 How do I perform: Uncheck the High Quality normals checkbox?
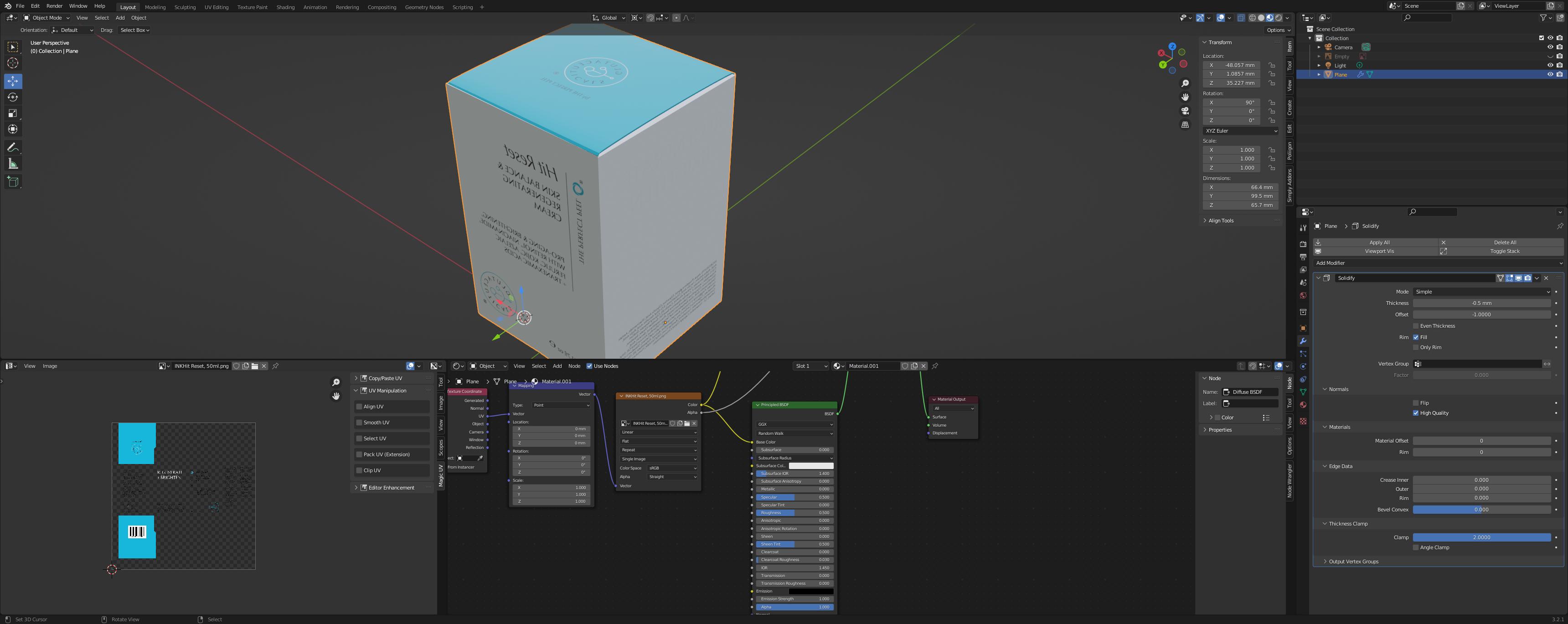pos(1416,413)
